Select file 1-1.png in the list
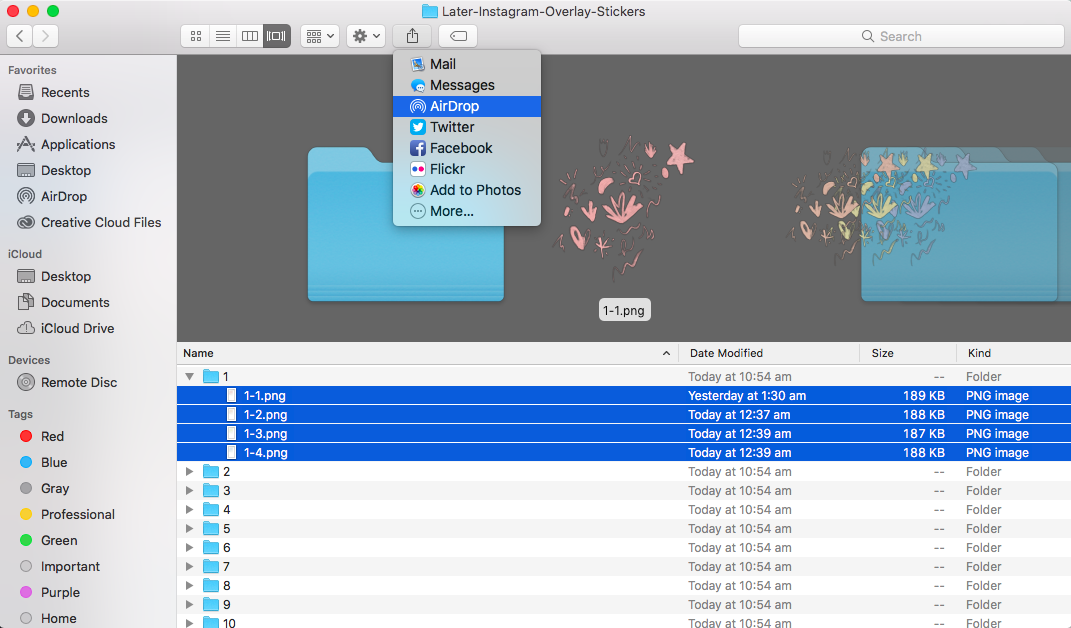1071x628 pixels. 624,396
